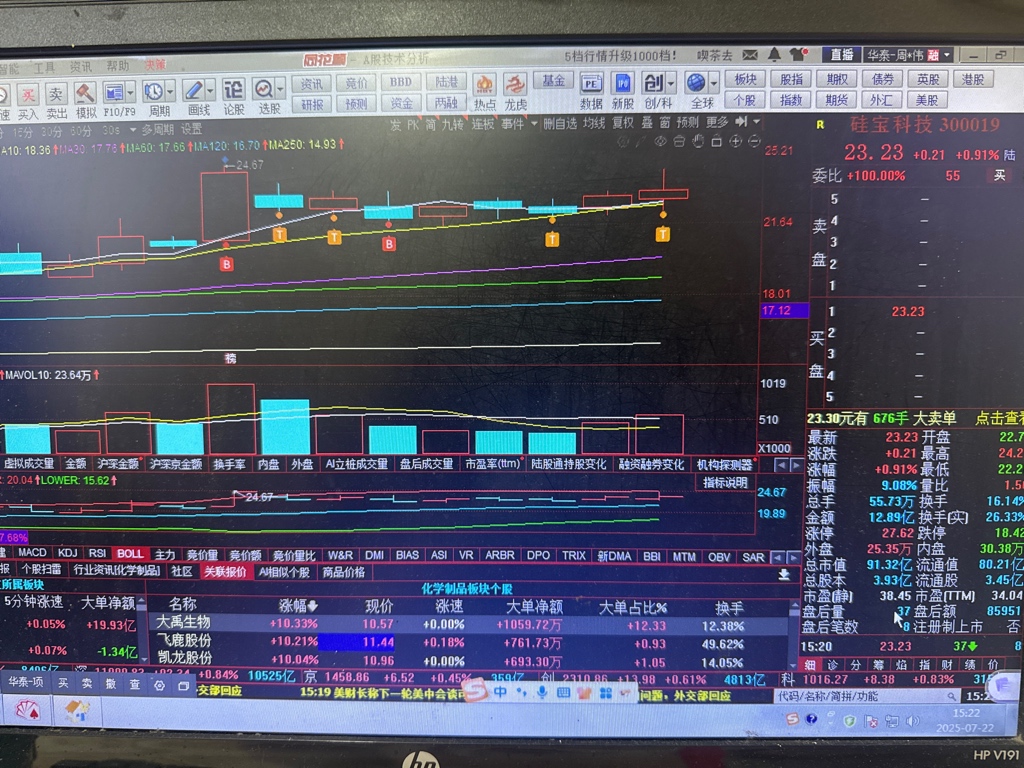
Task: Switch to the KDJ indicator tab
Action: point(68,552)
